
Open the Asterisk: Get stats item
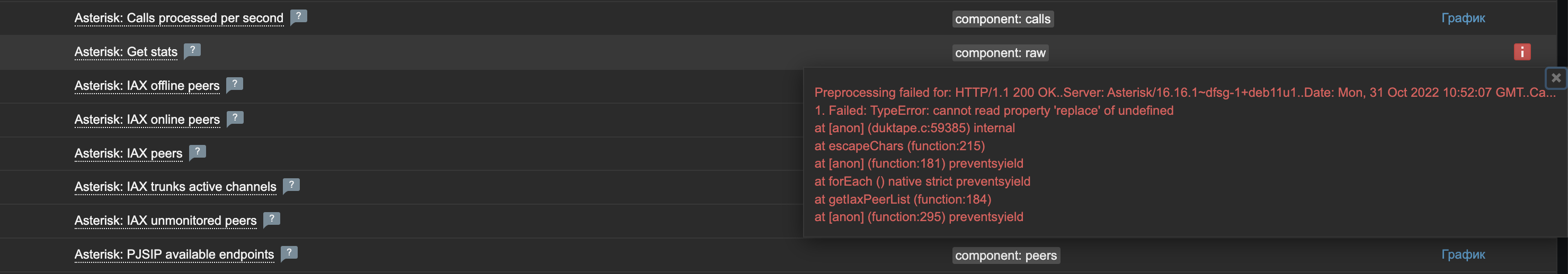pyautogui.click(x=126, y=52)
